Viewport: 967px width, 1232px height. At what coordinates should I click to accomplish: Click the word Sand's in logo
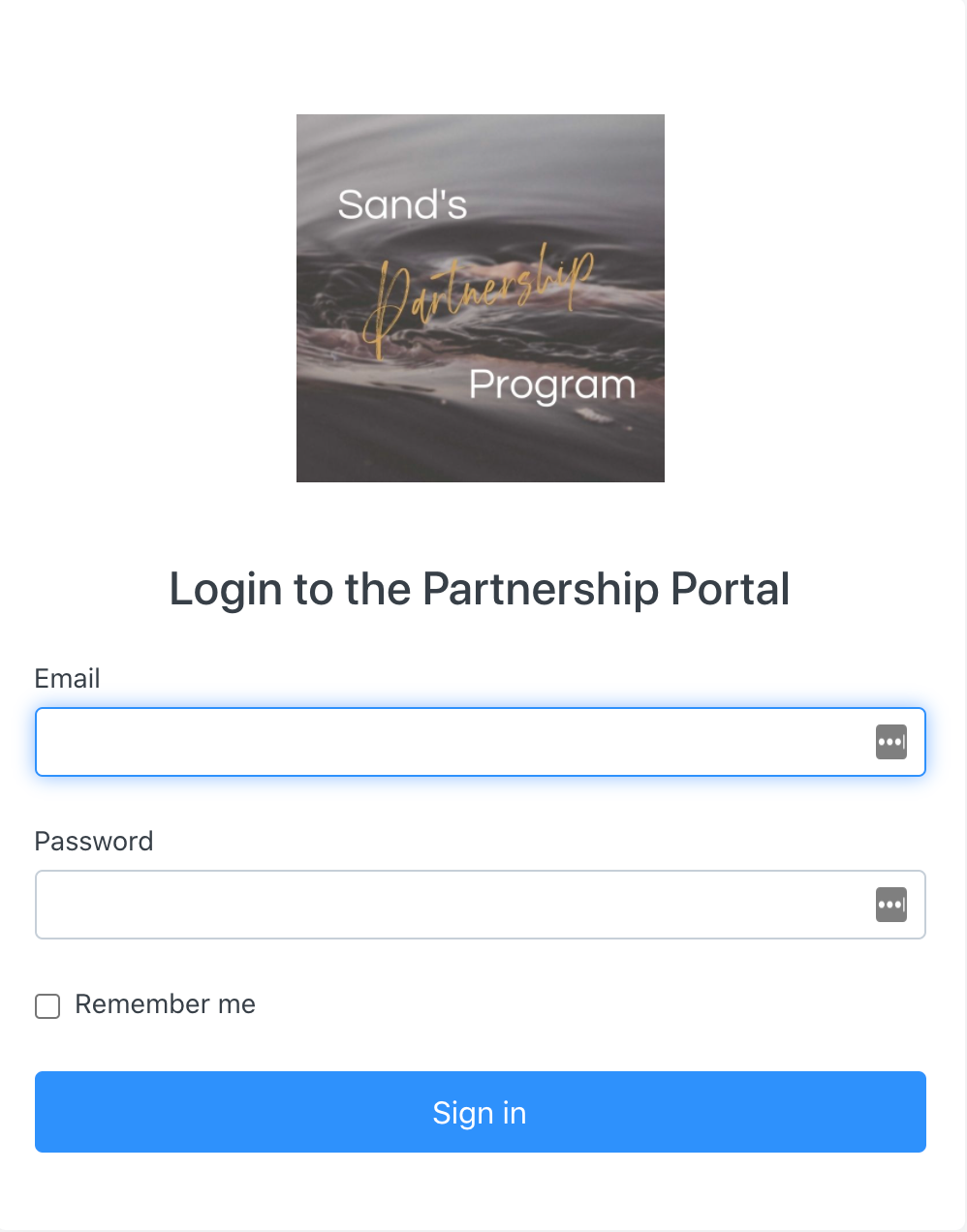(x=402, y=205)
